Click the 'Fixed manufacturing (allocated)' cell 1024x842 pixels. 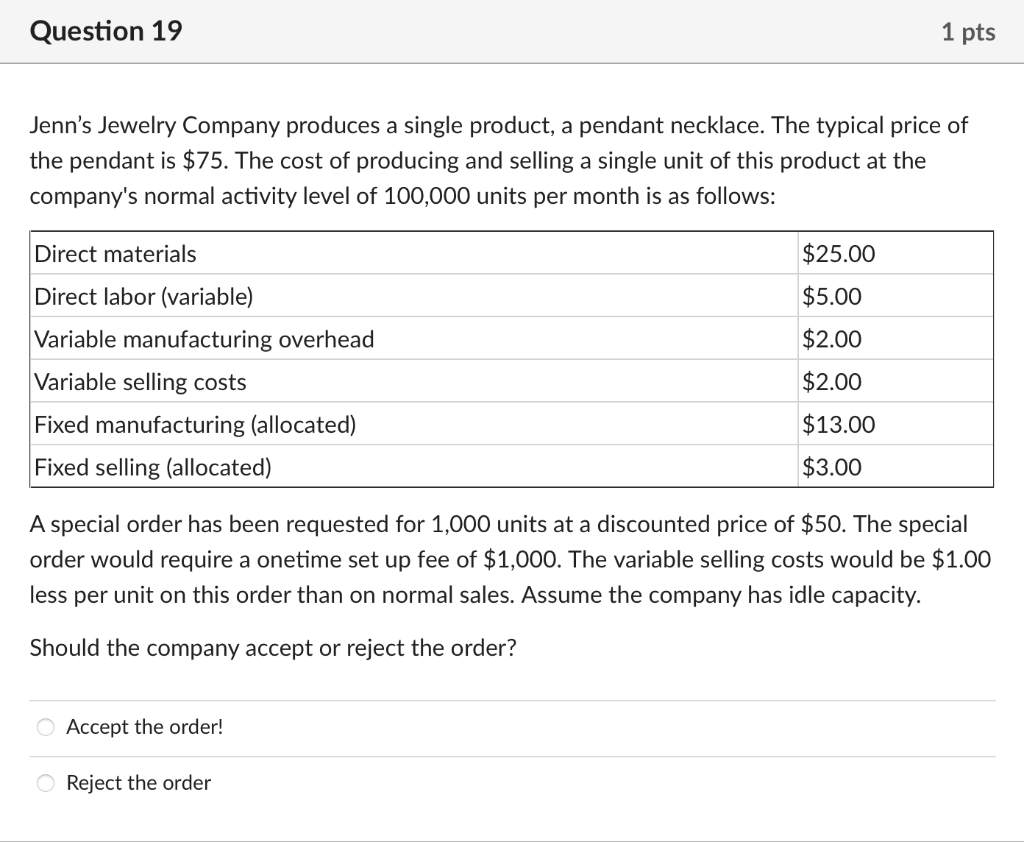195,425
